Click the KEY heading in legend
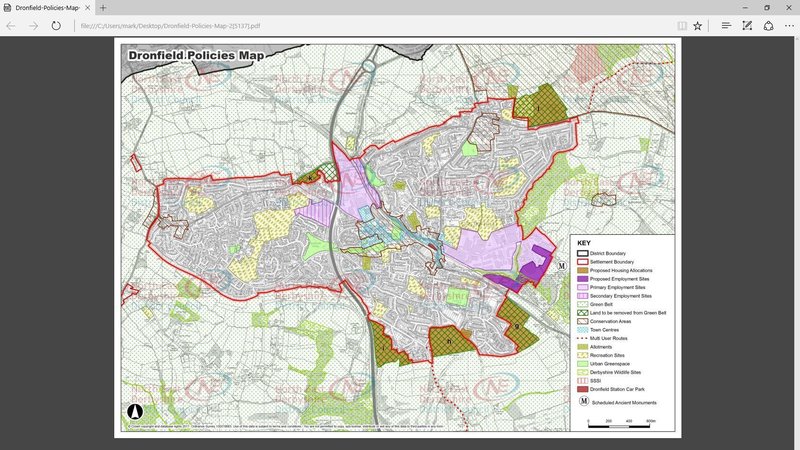Screen dimensions: 800x450 [x=584, y=243]
